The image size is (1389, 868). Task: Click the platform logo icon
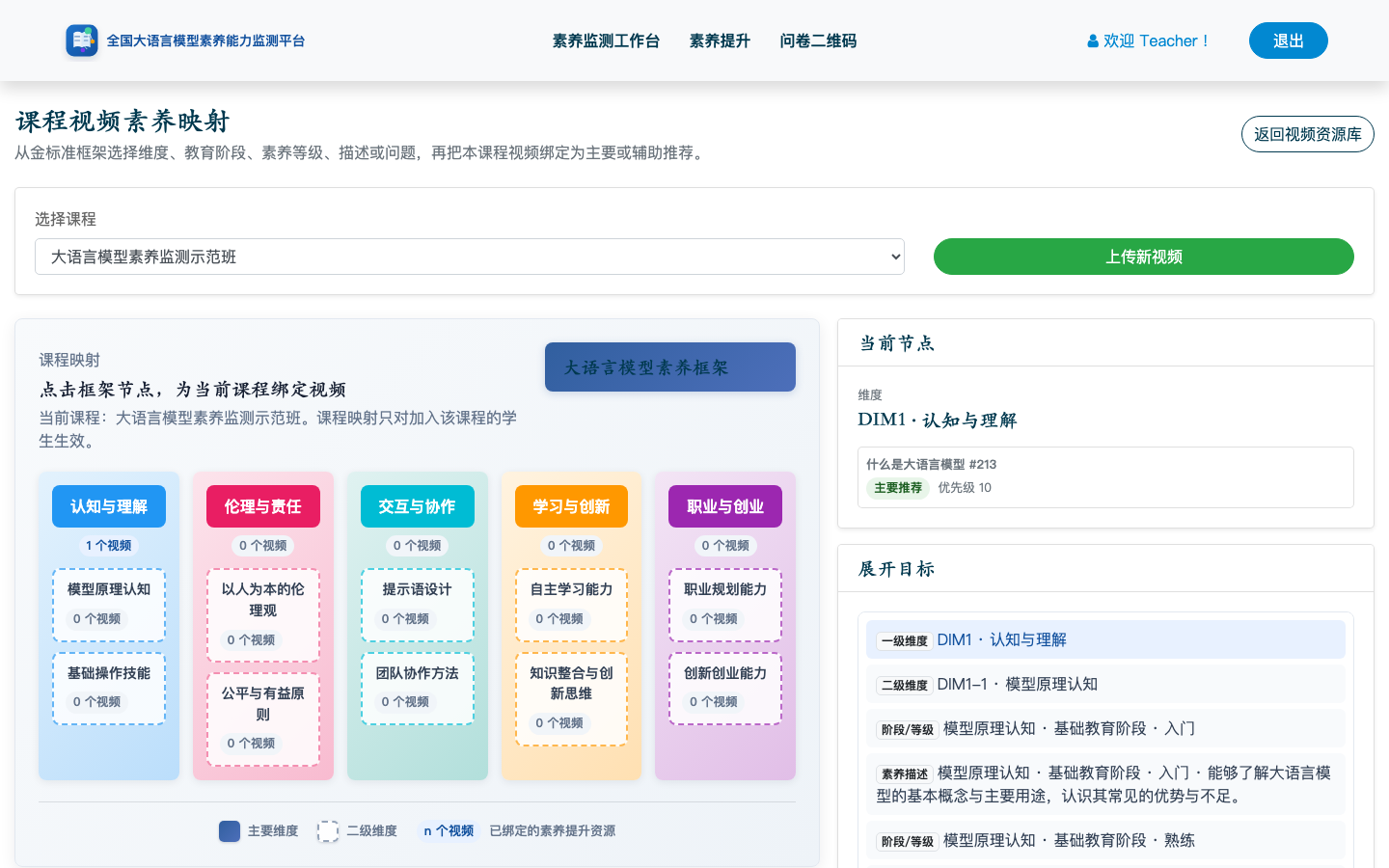click(x=82, y=41)
